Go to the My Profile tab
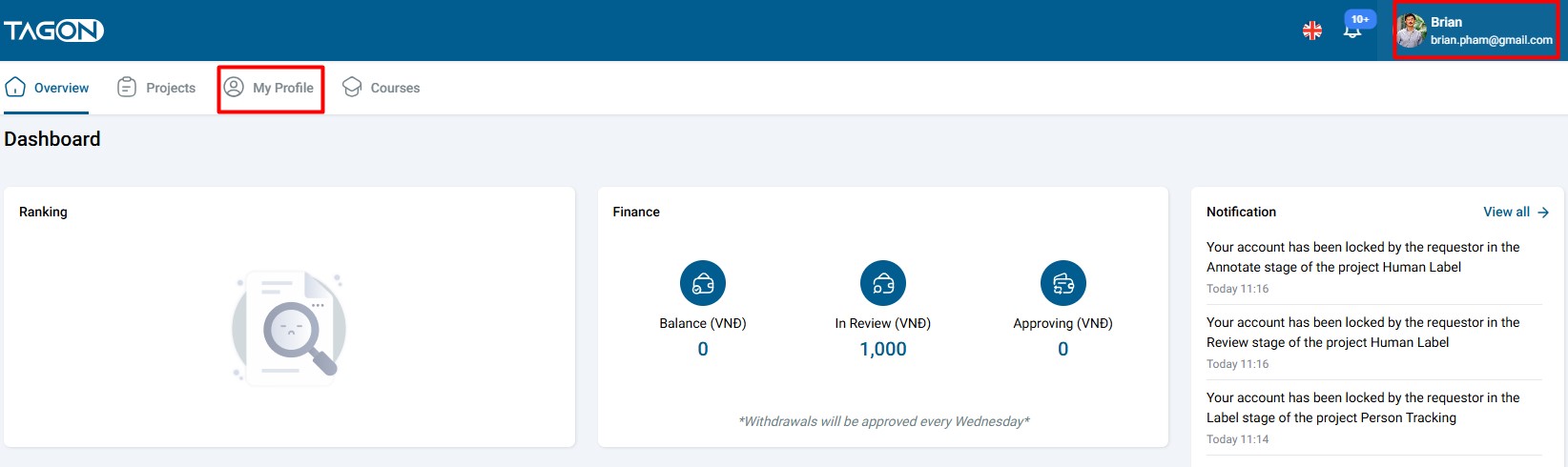 [270, 88]
